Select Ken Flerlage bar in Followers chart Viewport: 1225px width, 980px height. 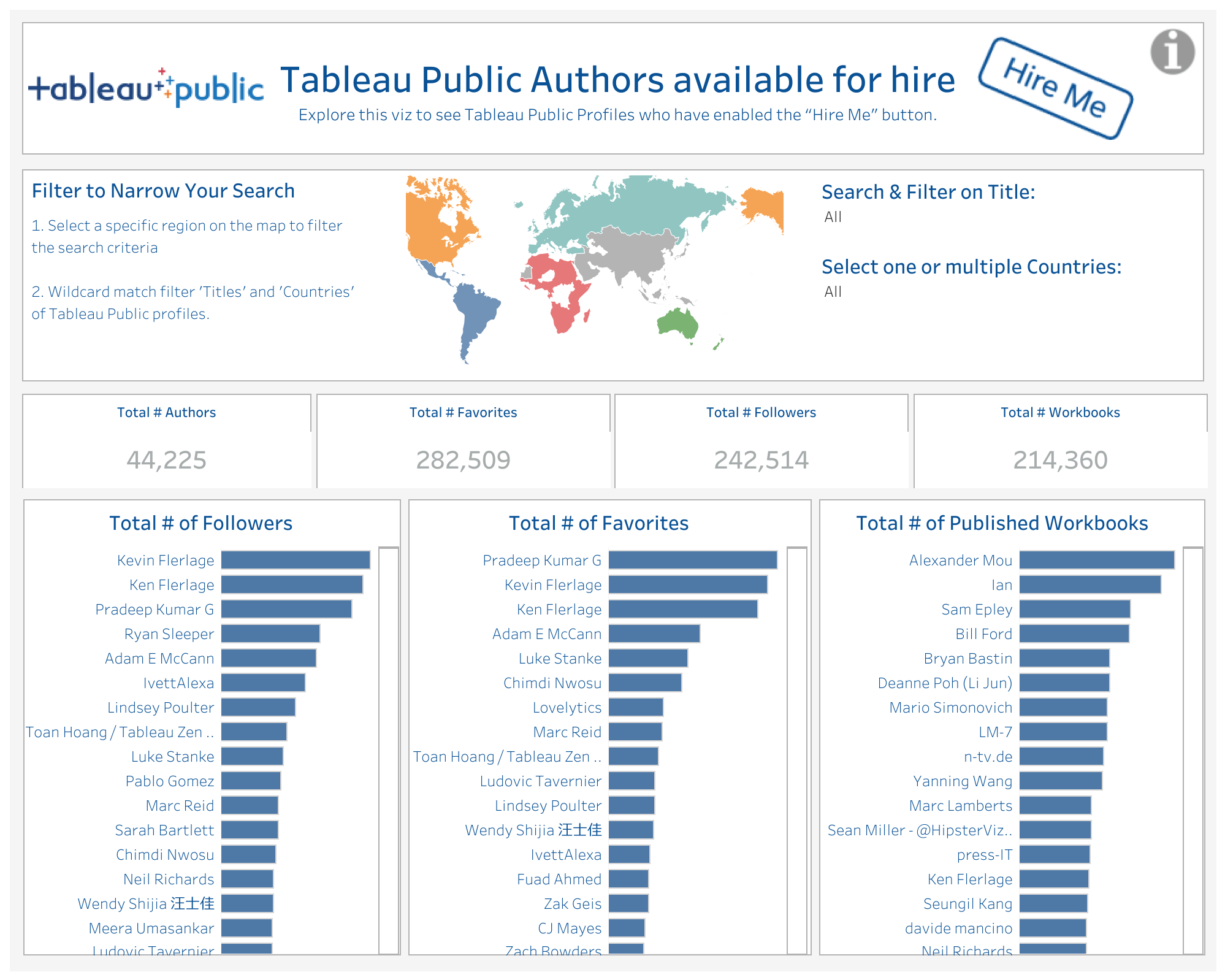click(x=292, y=584)
